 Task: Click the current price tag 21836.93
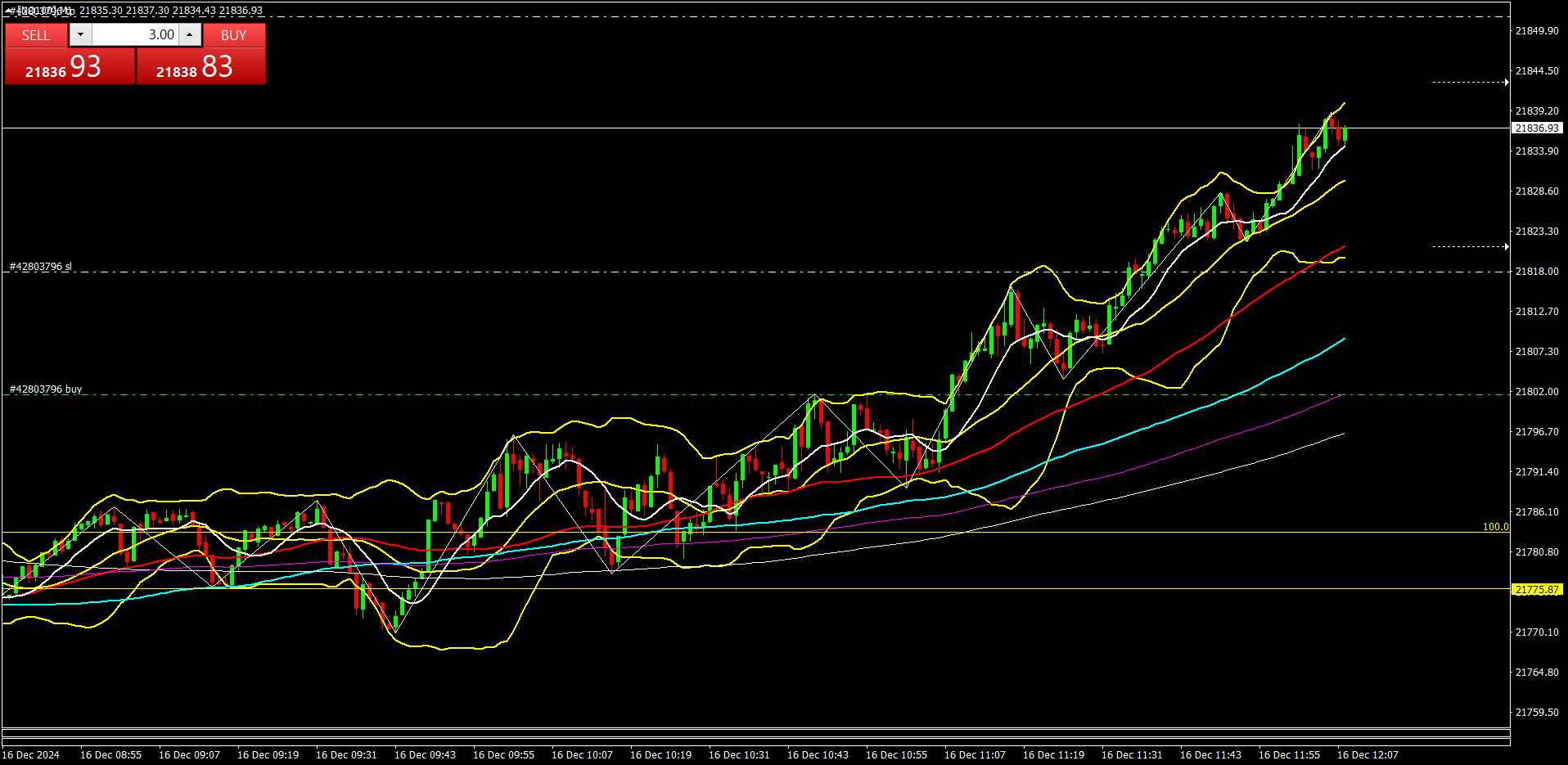1536,128
